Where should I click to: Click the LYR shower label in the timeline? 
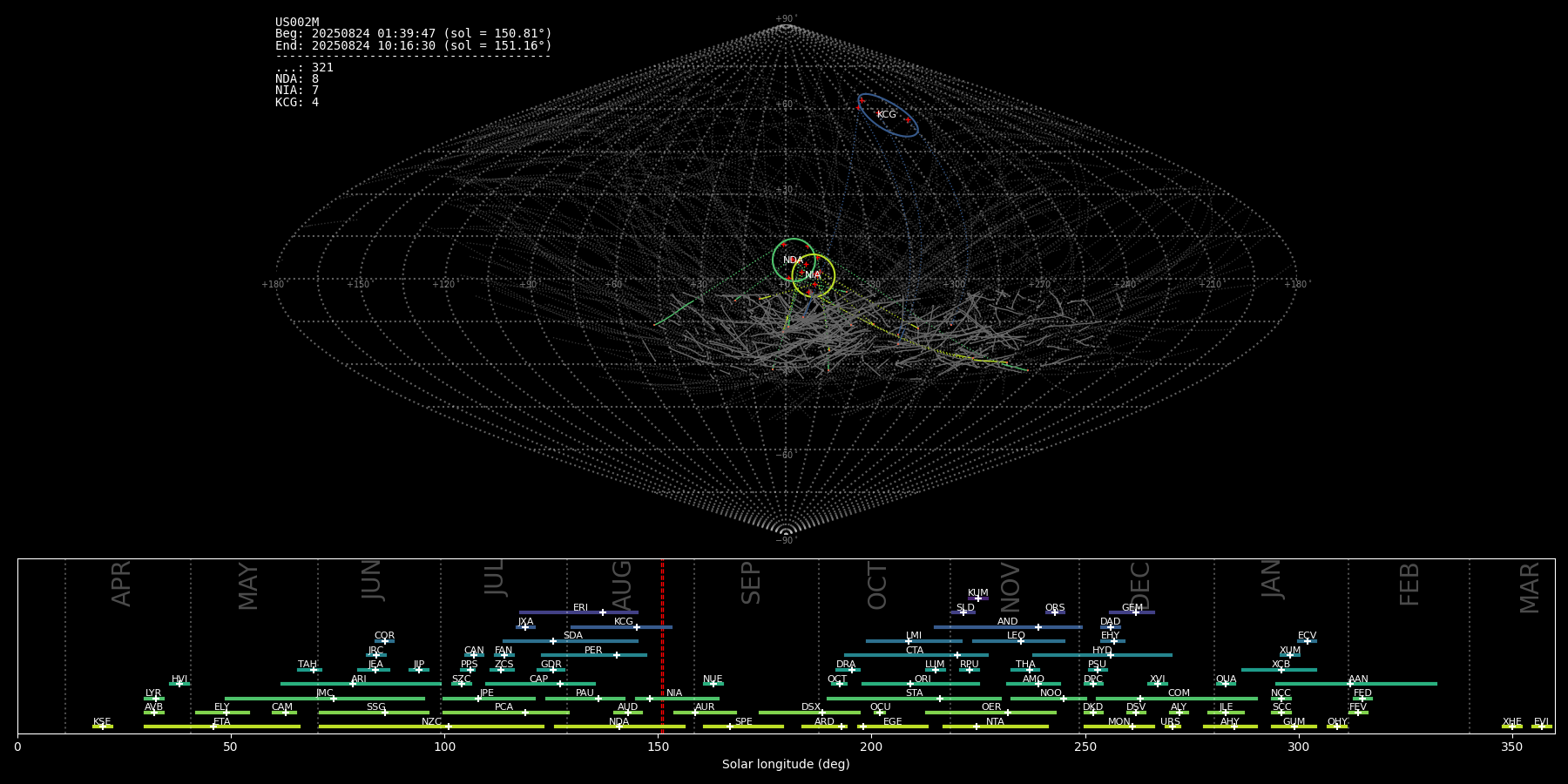coord(153,693)
